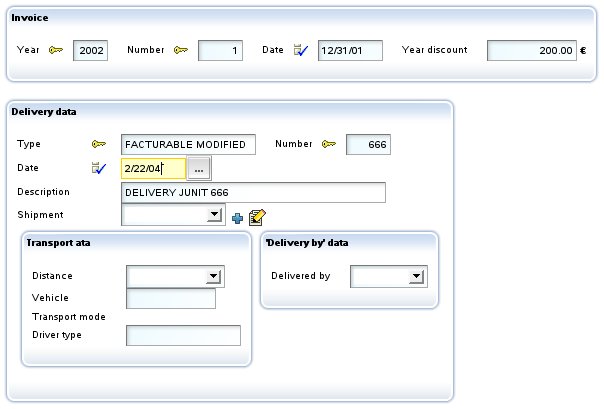Click the Delivered by label
604x409 pixels.
pyautogui.click(x=301, y=276)
